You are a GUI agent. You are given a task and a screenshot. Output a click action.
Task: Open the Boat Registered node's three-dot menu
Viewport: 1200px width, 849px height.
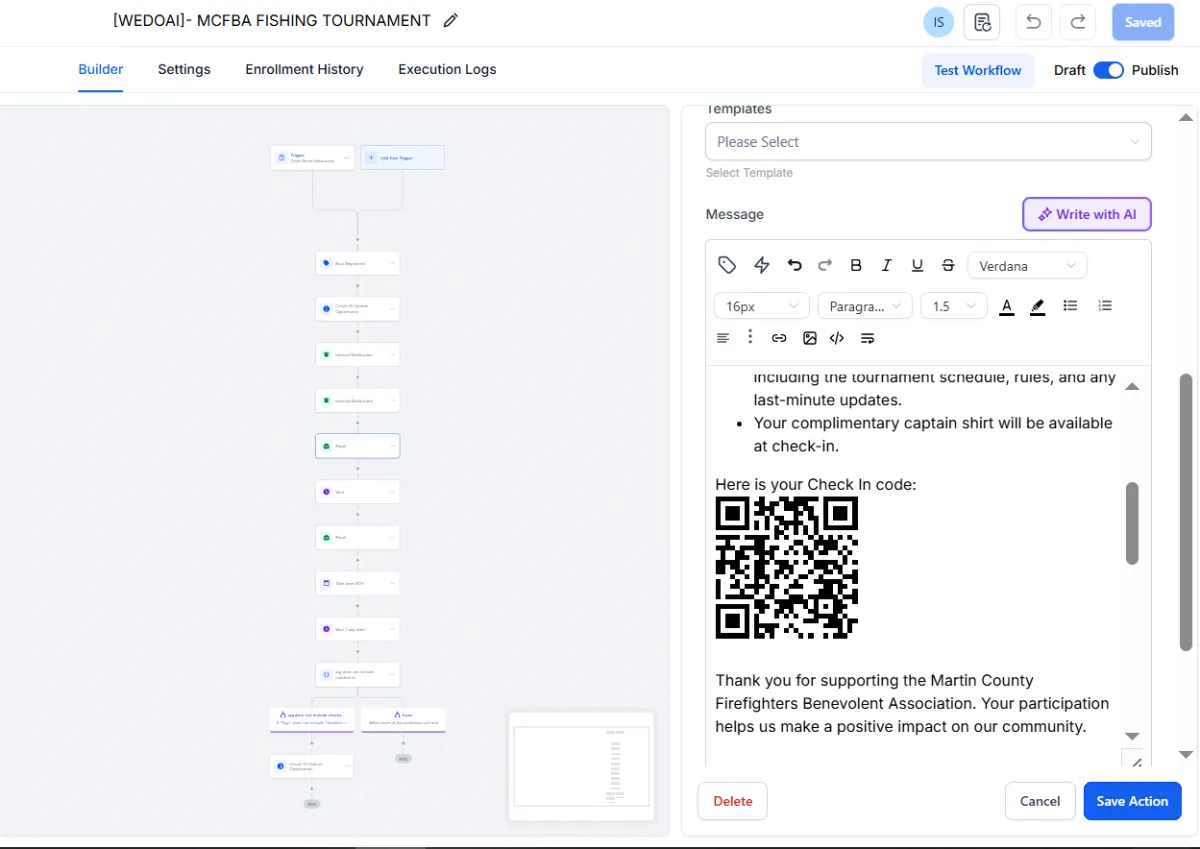coord(391,263)
